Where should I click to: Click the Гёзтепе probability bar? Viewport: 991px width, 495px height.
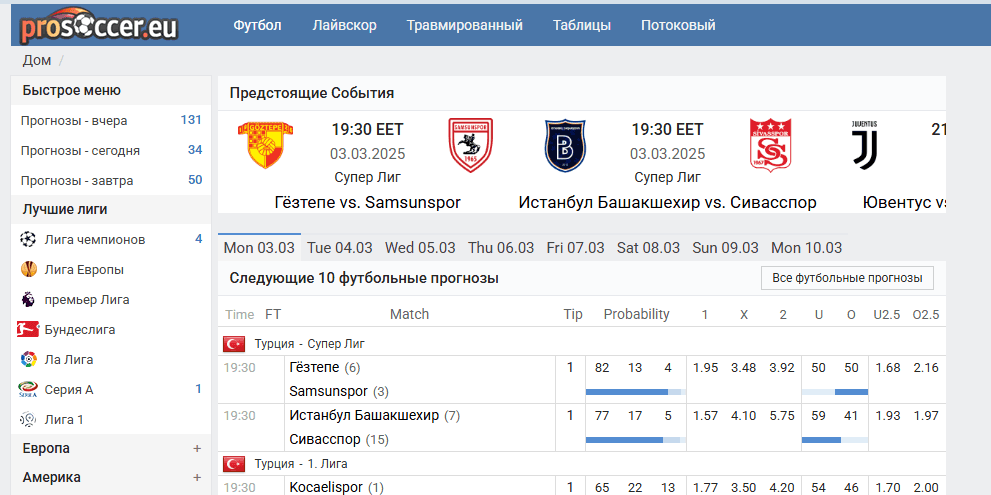(634, 392)
